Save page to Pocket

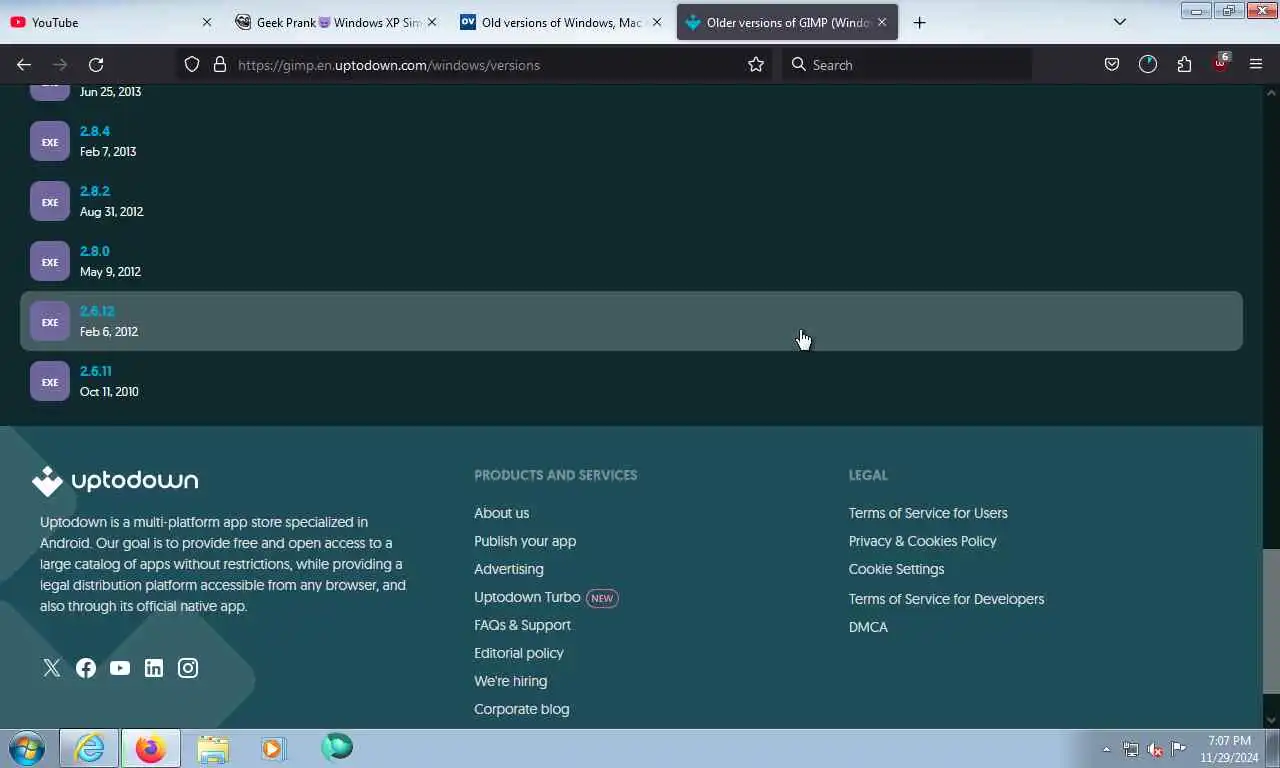1111,65
